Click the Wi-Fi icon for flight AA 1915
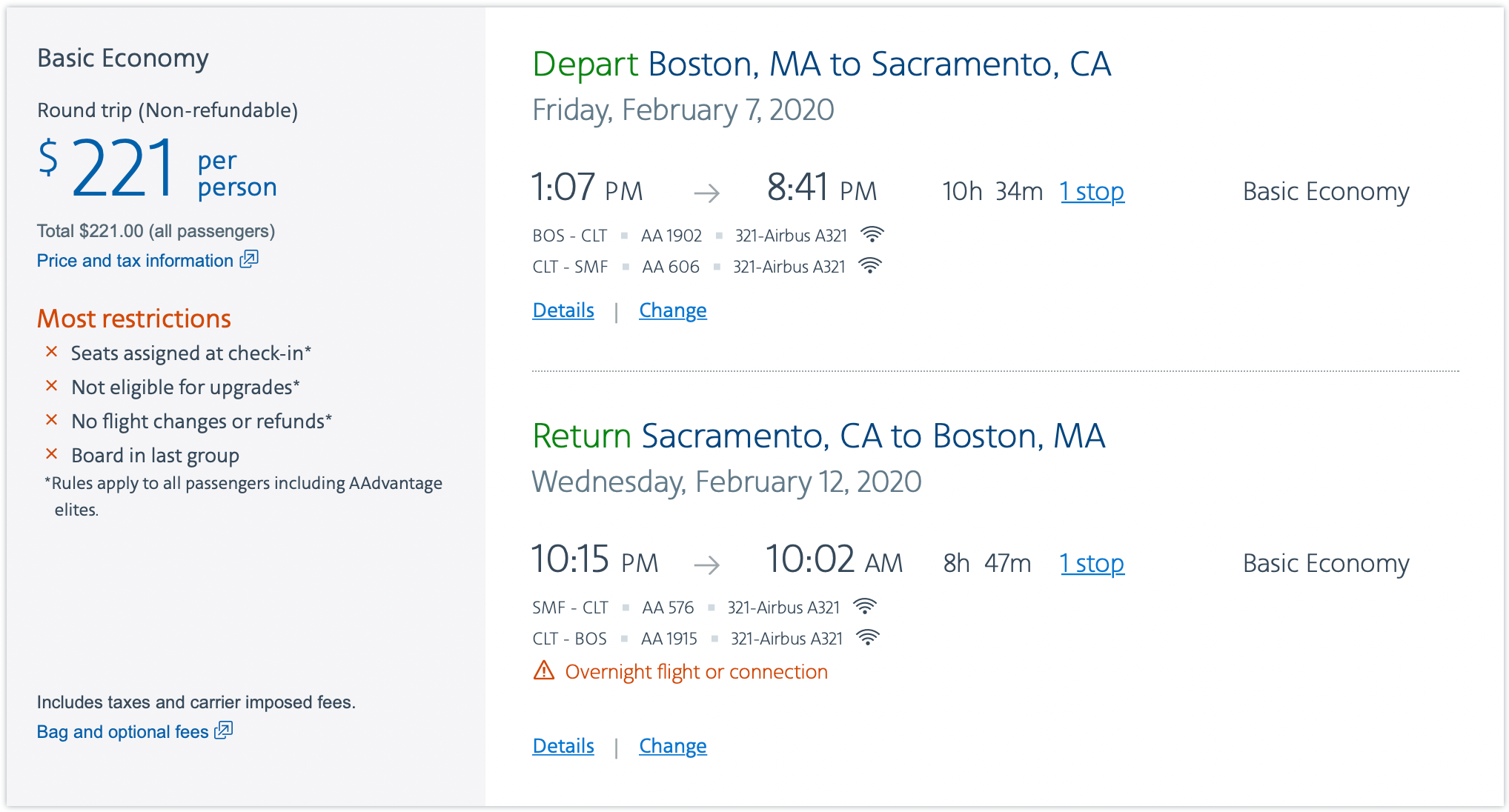 [x=868, y=638]
